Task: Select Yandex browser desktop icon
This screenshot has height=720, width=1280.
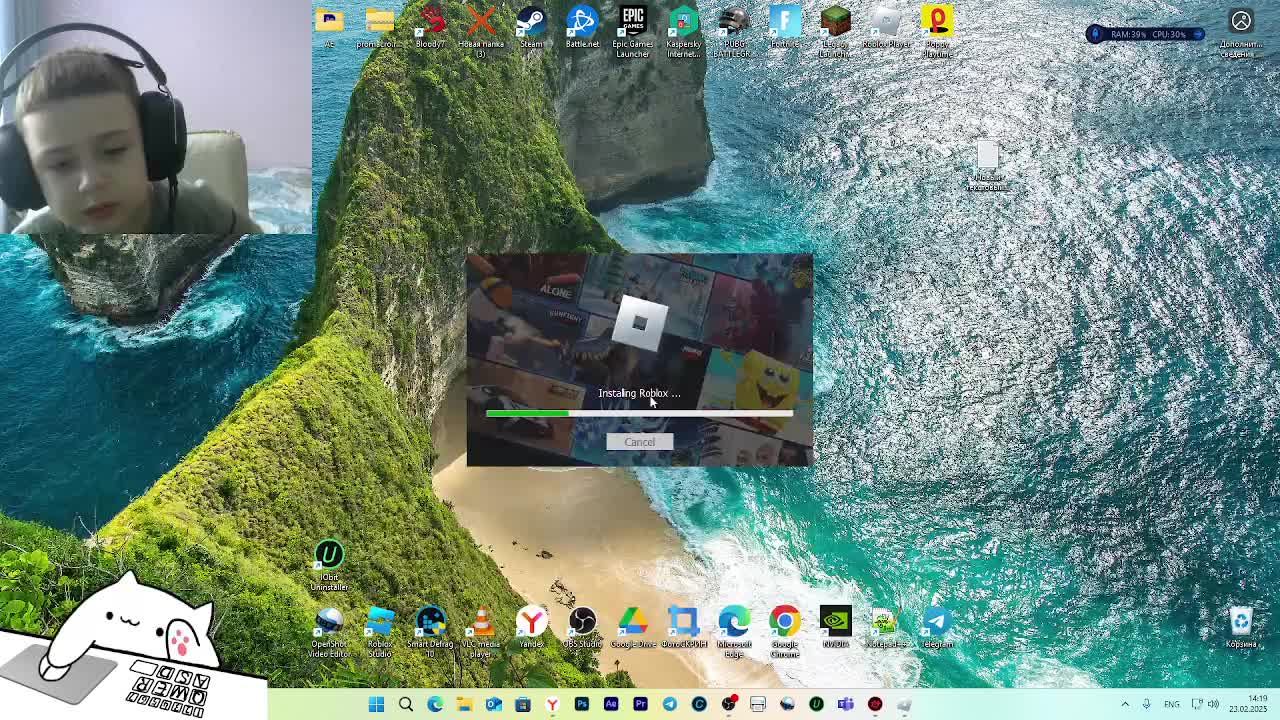Action: [x=532, y=628]
